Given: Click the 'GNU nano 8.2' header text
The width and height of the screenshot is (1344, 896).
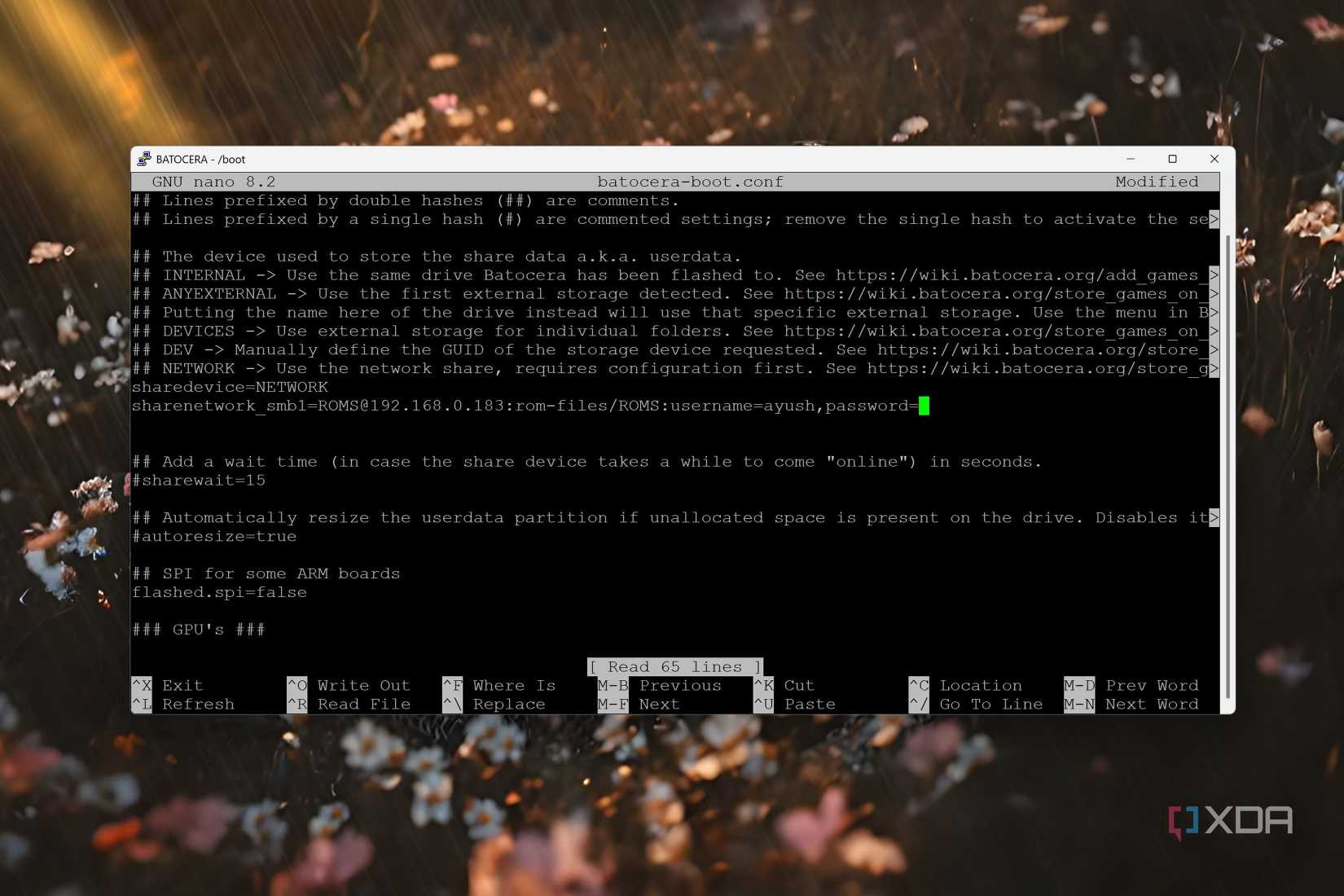Looking at the screenshot, I should 213,182.
